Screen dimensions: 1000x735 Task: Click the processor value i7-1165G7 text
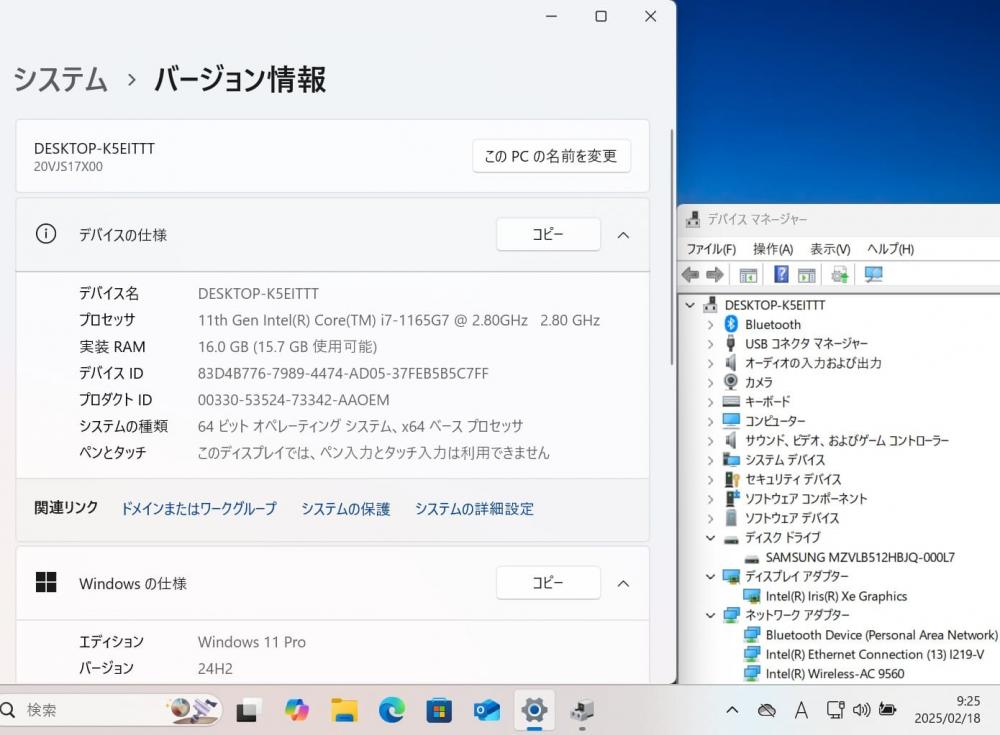click(399, 320)
